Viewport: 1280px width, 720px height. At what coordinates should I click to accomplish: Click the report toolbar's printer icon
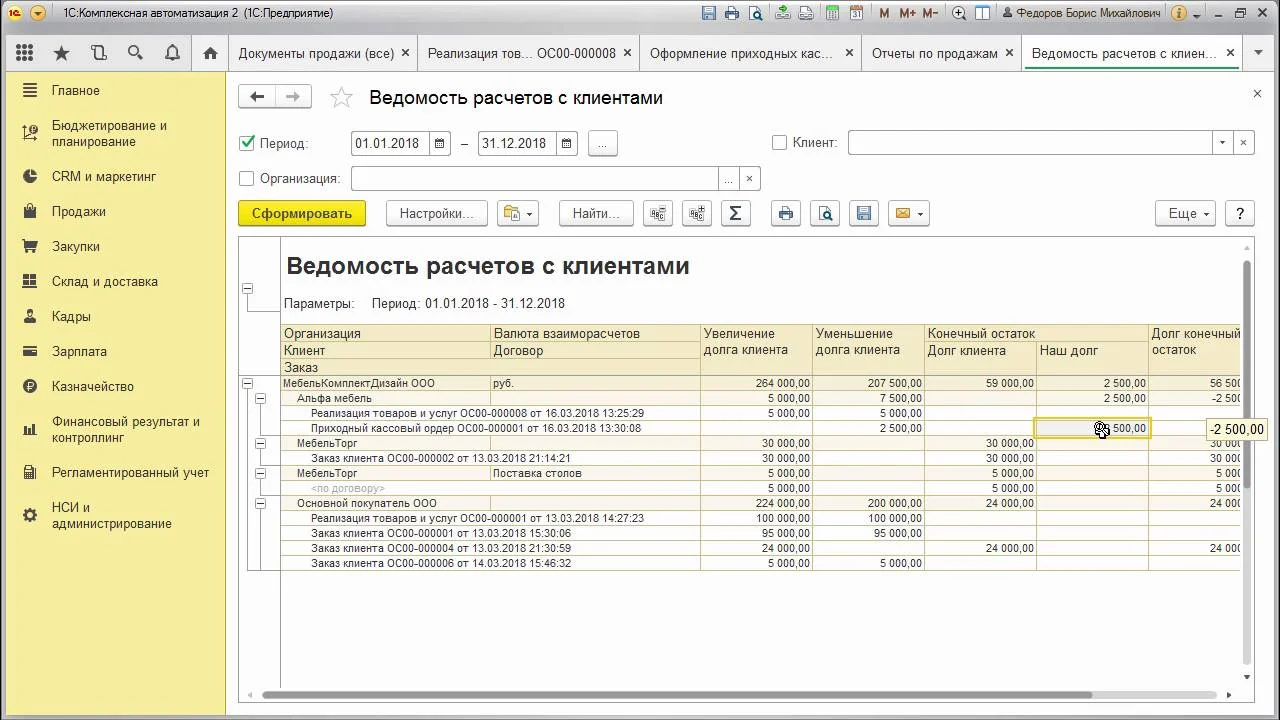pos(786,213)
